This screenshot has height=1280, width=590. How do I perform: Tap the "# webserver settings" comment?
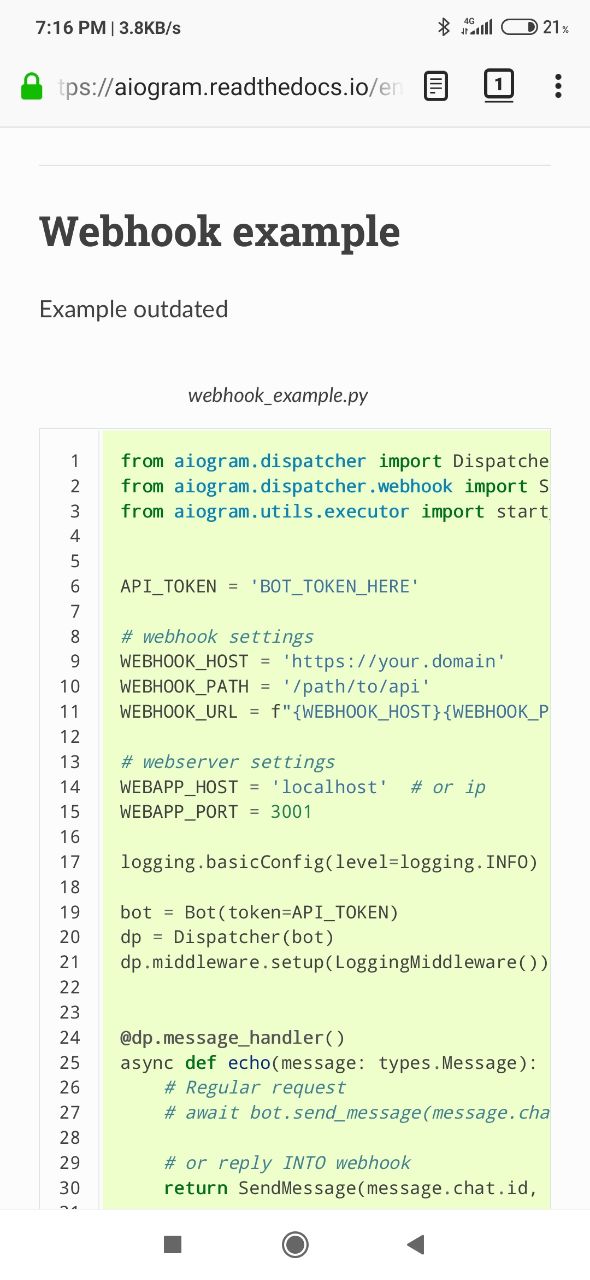[228, 761]
